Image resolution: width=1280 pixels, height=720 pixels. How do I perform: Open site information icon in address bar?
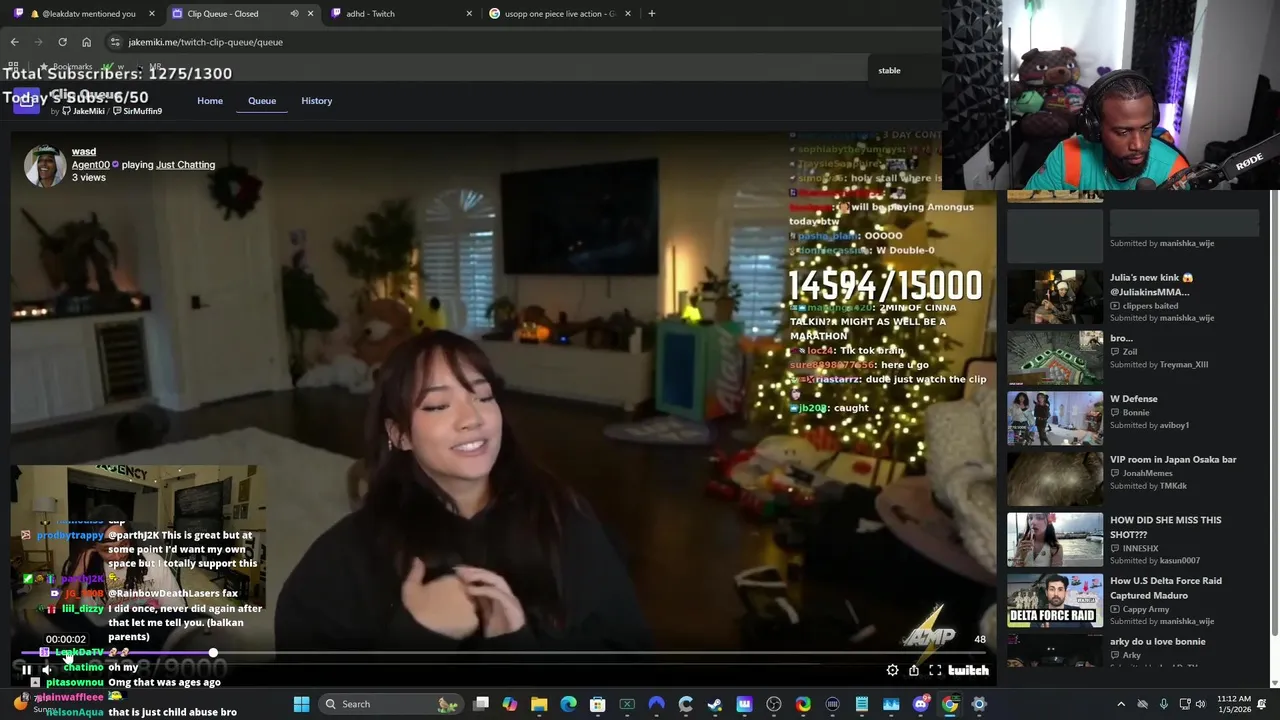[x=115, y=42]
